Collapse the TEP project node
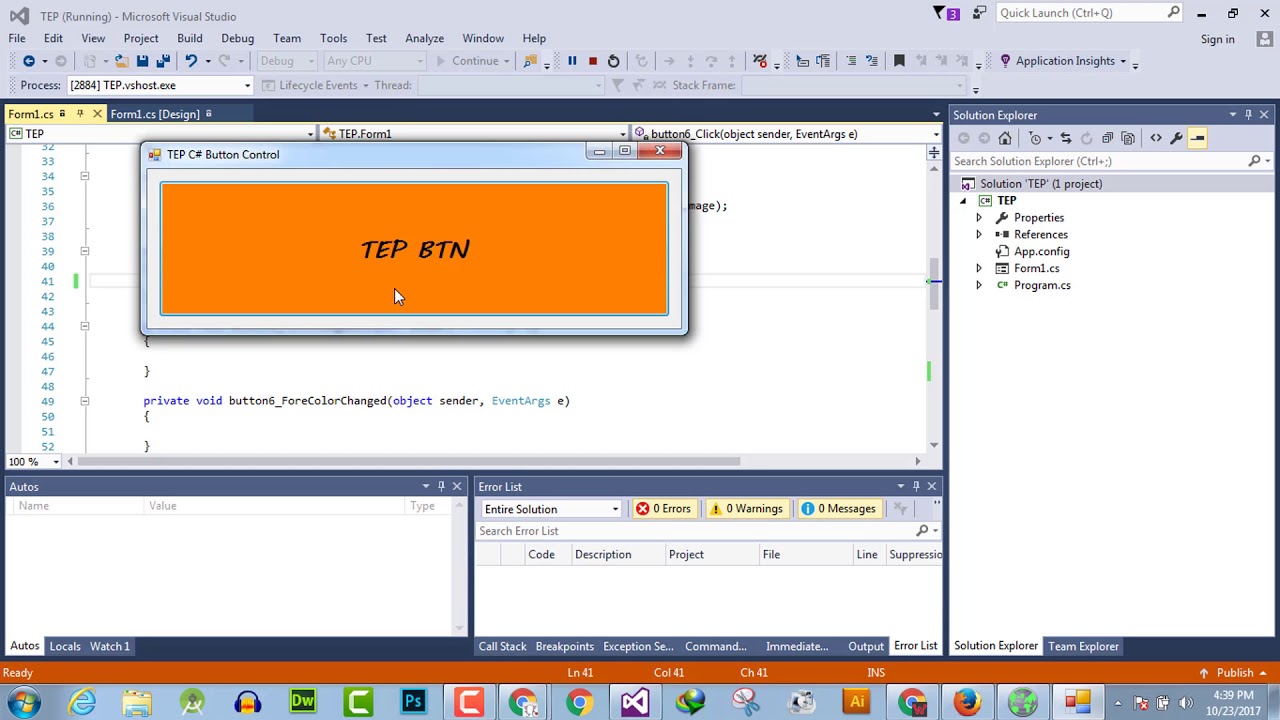Screen dimensions: 1280x720 (964, 201)
